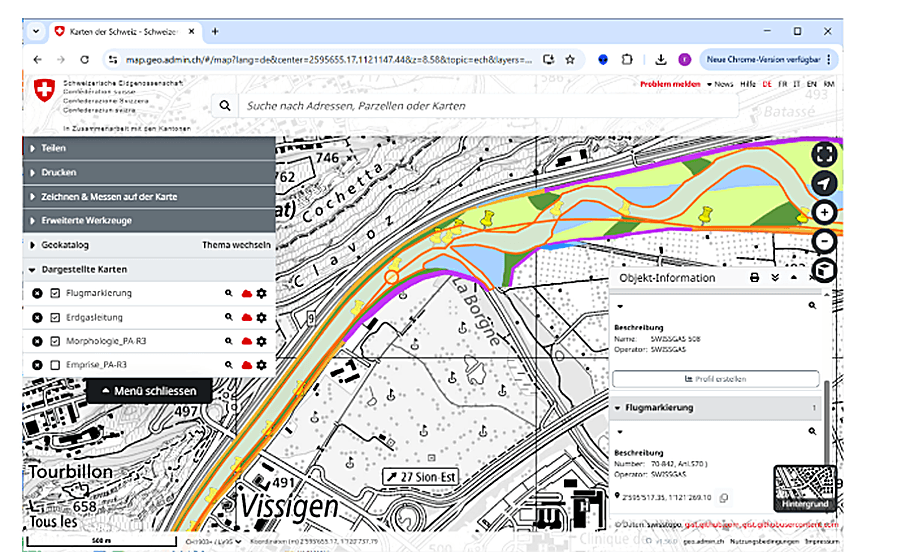
Task: Click the Problem melden link
Action: [x=670, y=84]
